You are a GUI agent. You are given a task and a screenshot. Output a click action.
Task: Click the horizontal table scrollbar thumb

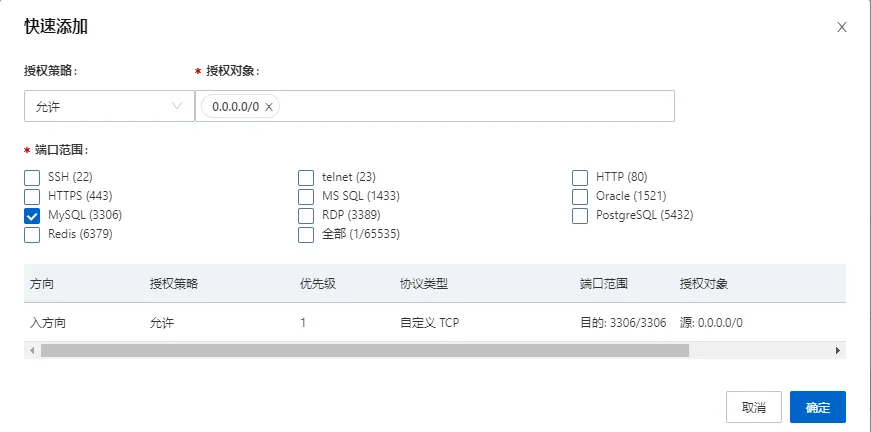click(x=365, y=351)
